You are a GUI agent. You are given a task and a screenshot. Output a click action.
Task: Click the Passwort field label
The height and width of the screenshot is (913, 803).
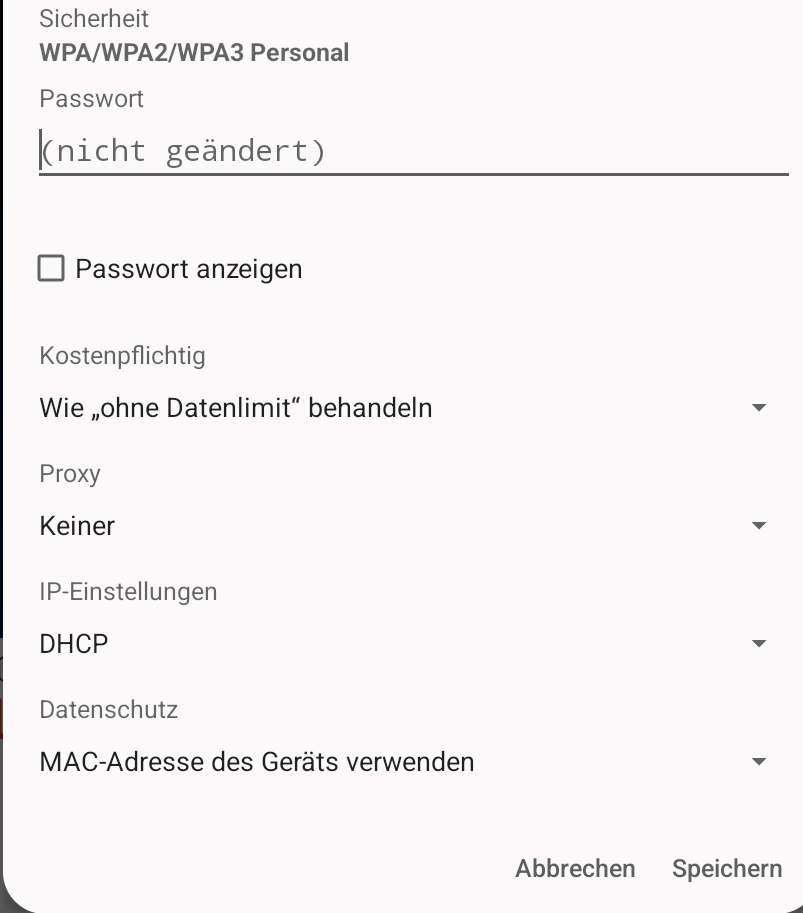(91, 99)
